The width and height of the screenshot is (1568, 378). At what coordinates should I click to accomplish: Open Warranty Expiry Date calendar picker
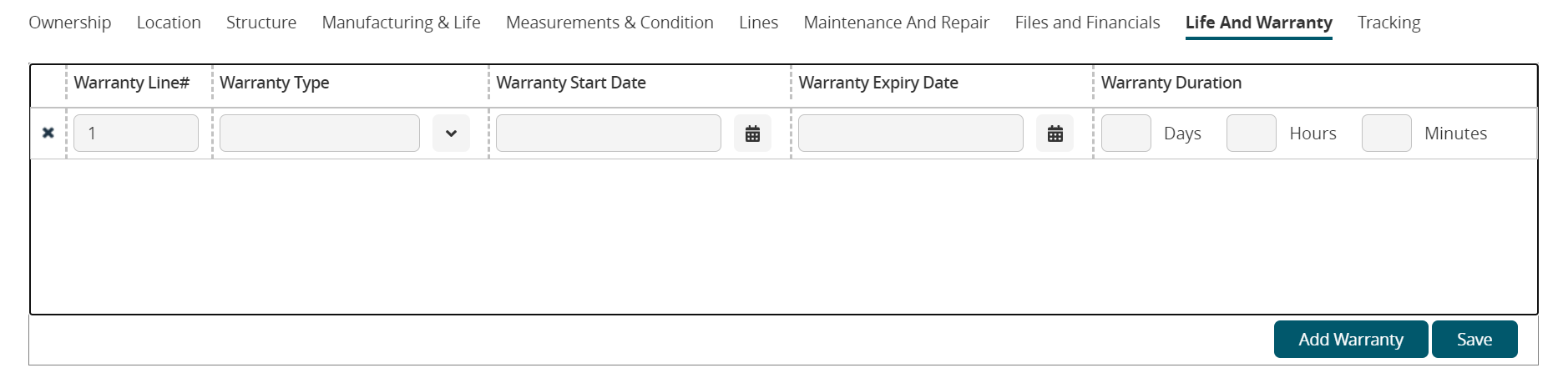point(1055,134)
